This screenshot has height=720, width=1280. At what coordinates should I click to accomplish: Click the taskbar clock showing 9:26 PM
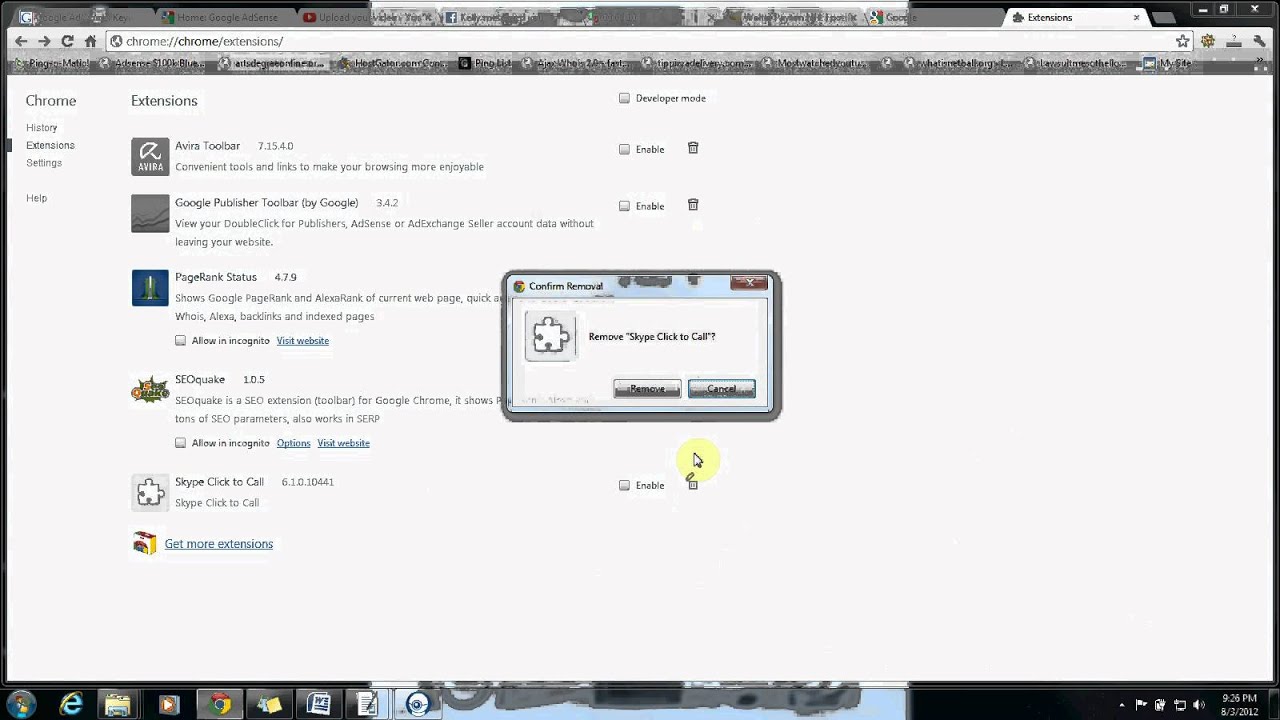pos(1239,704)
